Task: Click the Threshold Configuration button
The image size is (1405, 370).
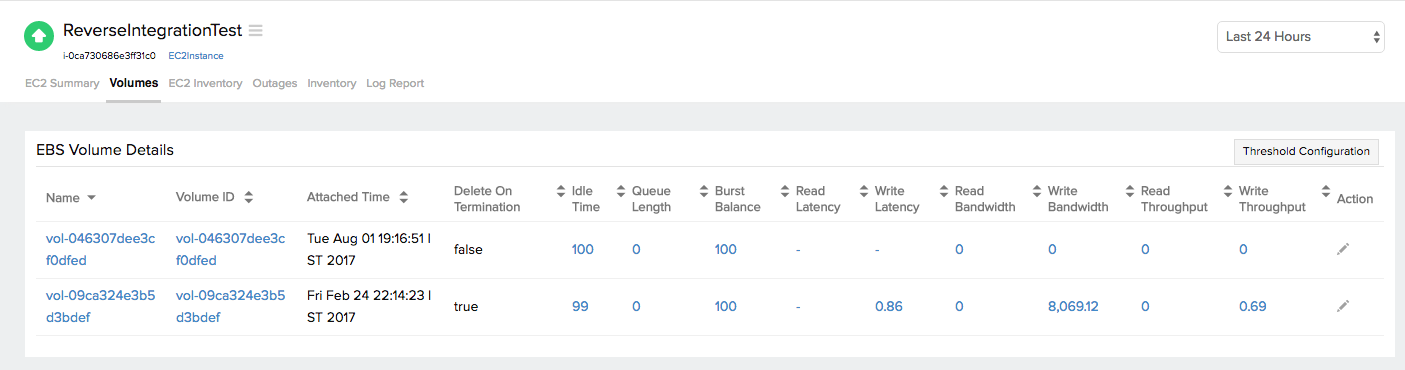Action: [1306, 152]
